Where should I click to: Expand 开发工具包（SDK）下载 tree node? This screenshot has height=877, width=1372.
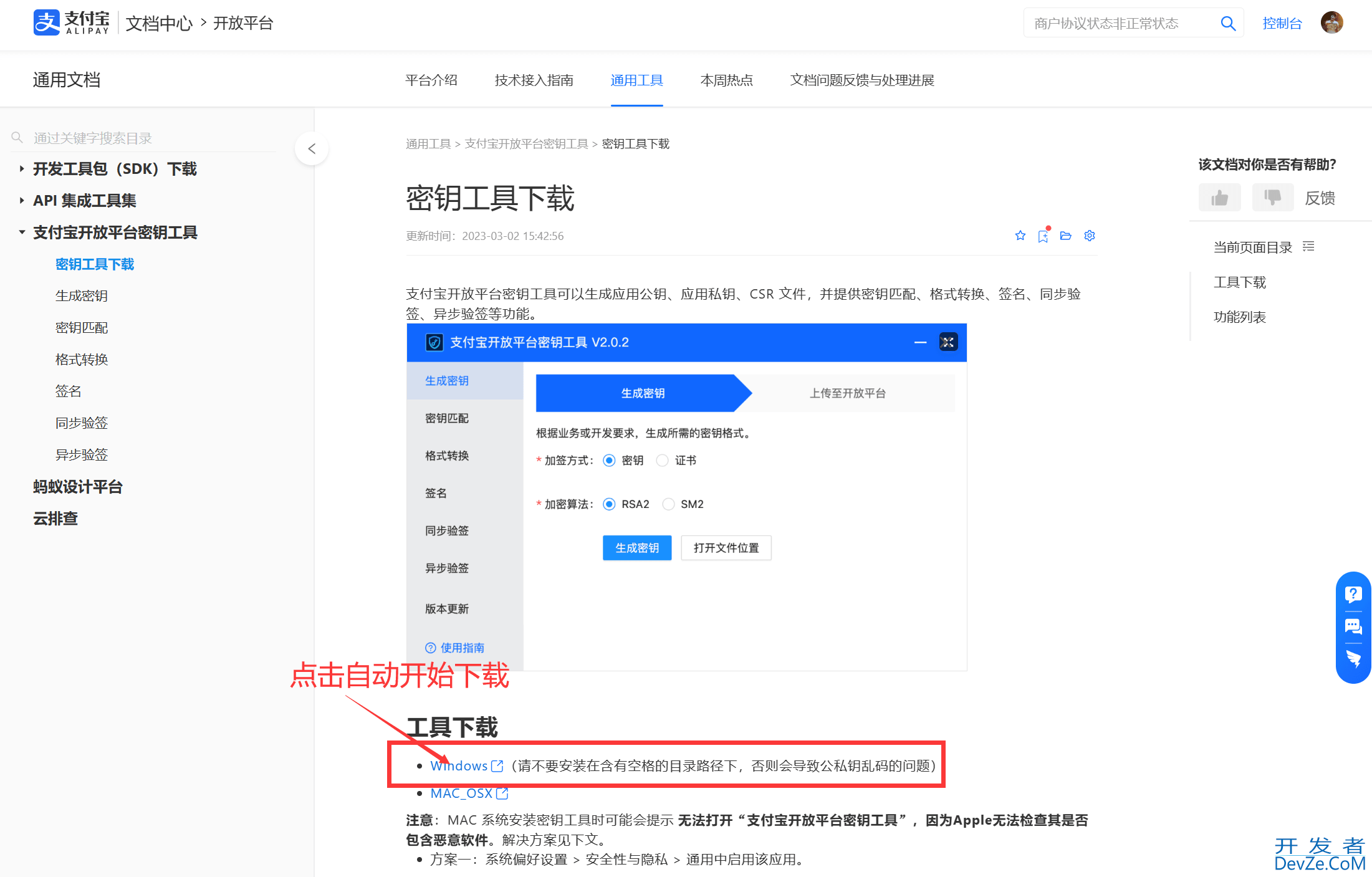[x=22, y=168]
